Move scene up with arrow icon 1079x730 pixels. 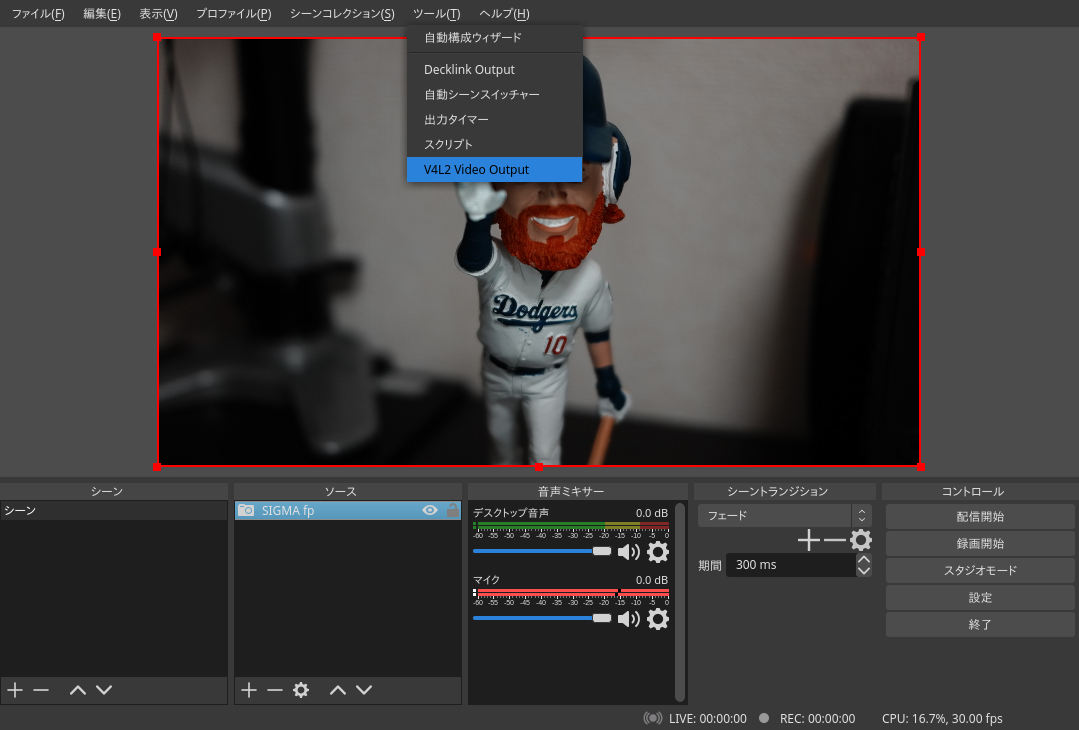(78, 689)
